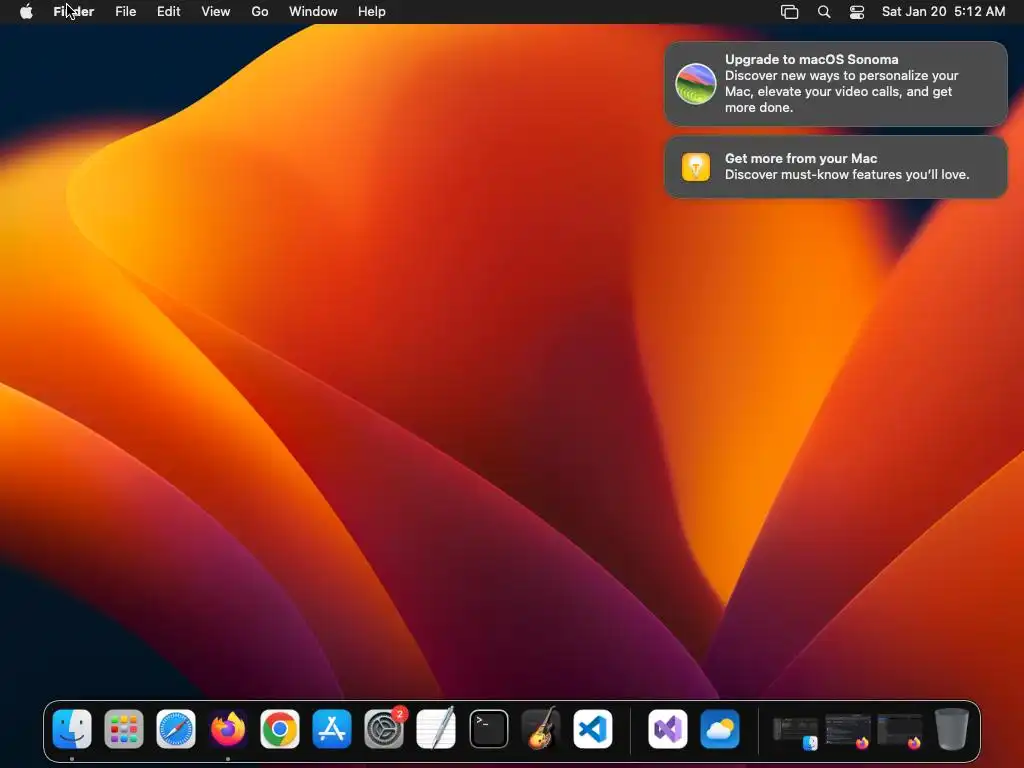Viewport: 1024px width, 768px height.
Task: Open the Trash in the Dock
Action: tap(952, 729)
